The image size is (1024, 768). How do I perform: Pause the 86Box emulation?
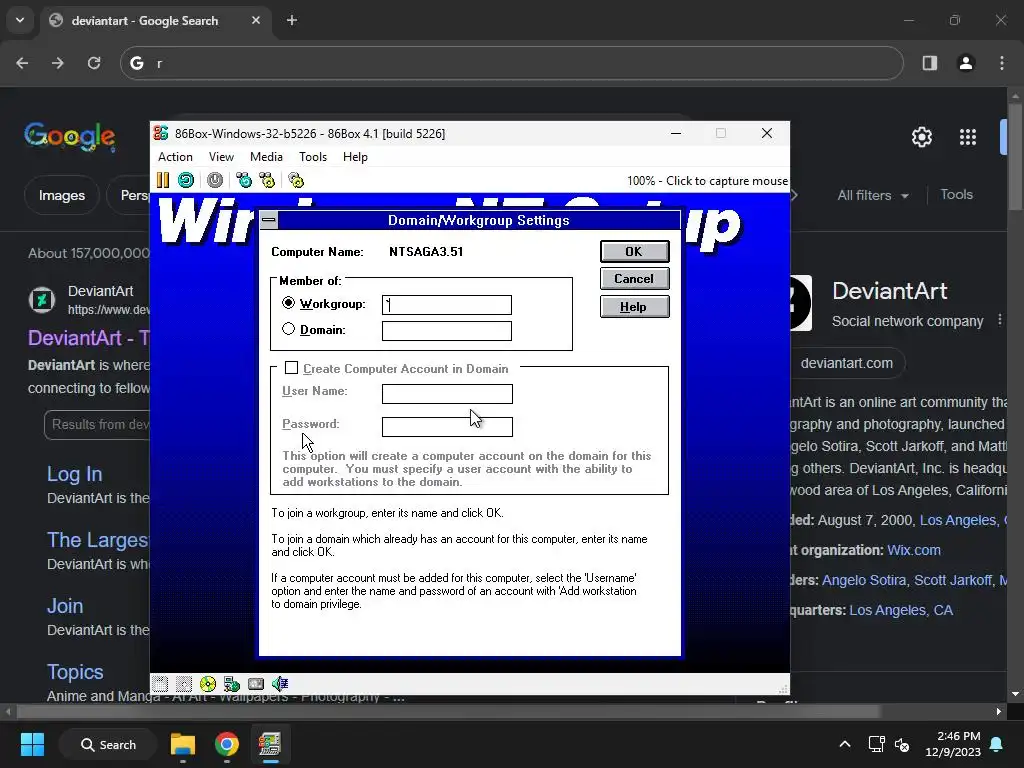pos(163,180)
